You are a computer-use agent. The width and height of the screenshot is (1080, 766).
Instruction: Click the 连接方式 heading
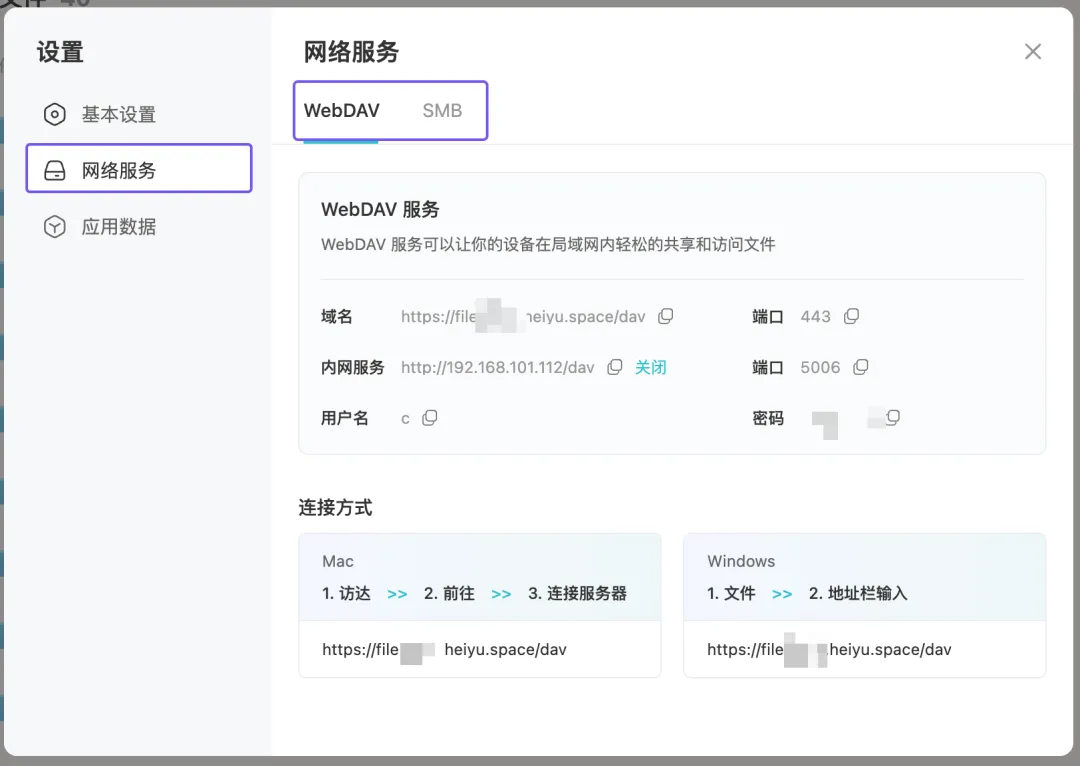(x=335, y=508)
